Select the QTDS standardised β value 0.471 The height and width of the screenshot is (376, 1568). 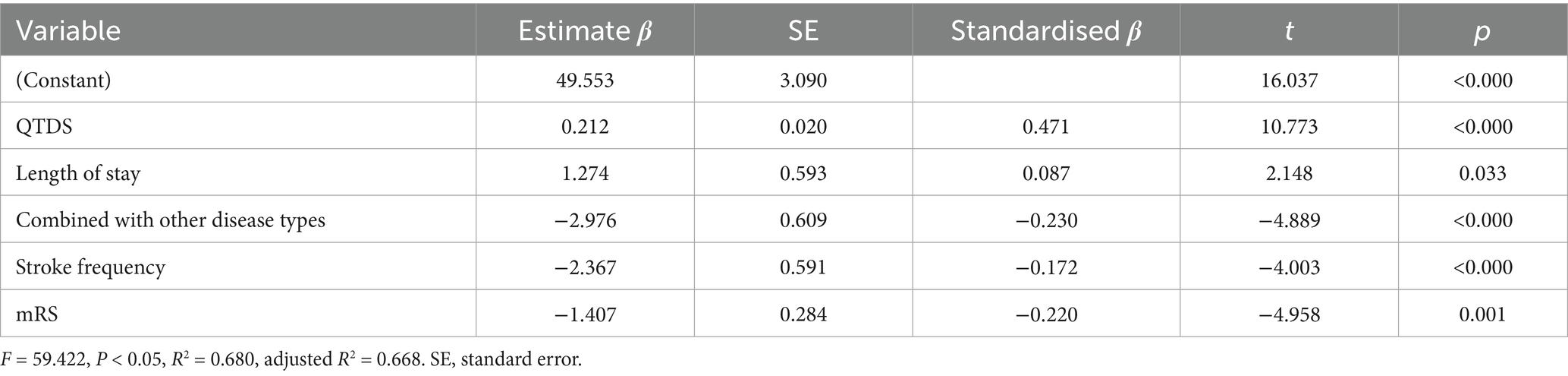1045,126
